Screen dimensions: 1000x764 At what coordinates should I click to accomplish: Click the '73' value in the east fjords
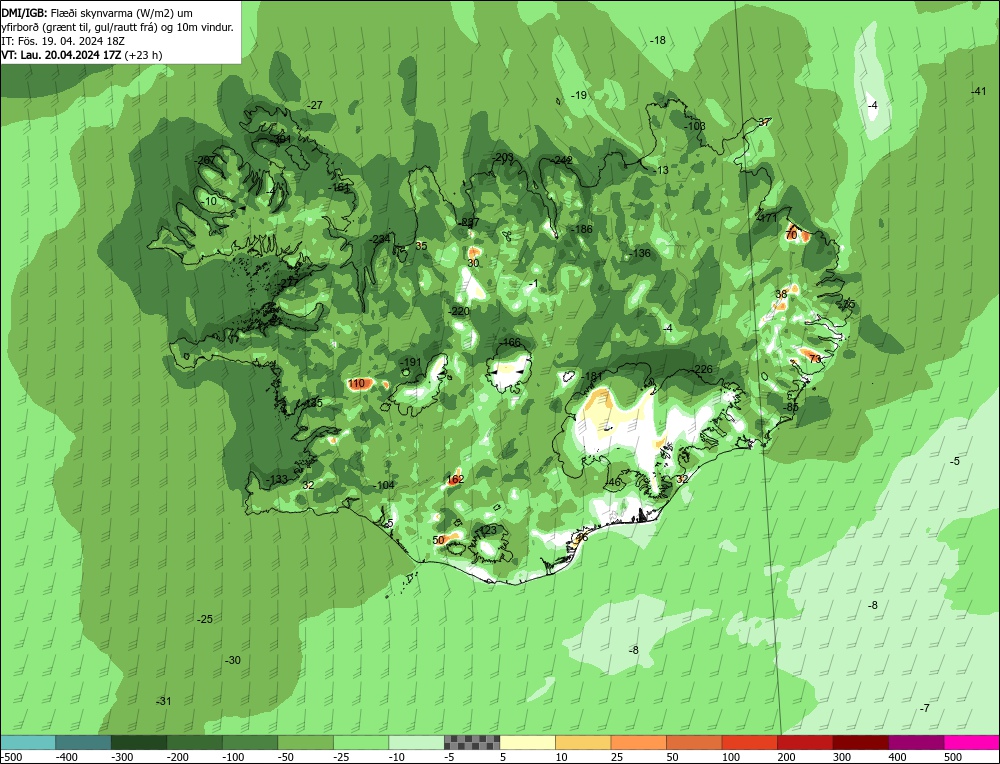point(815,359)
